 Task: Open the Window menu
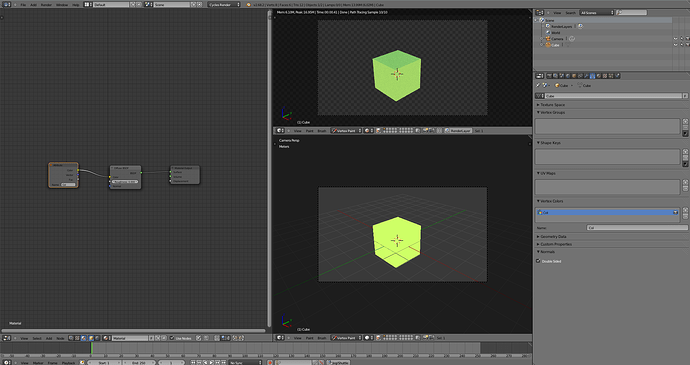pyautogui.click(x=62, y=4)
